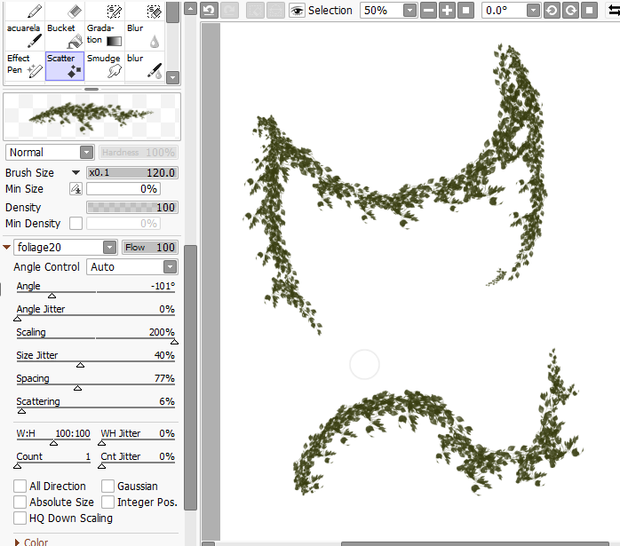Zoom out with the minus button
The width and height of the screenshot is (620, 546).
(429, 10)
